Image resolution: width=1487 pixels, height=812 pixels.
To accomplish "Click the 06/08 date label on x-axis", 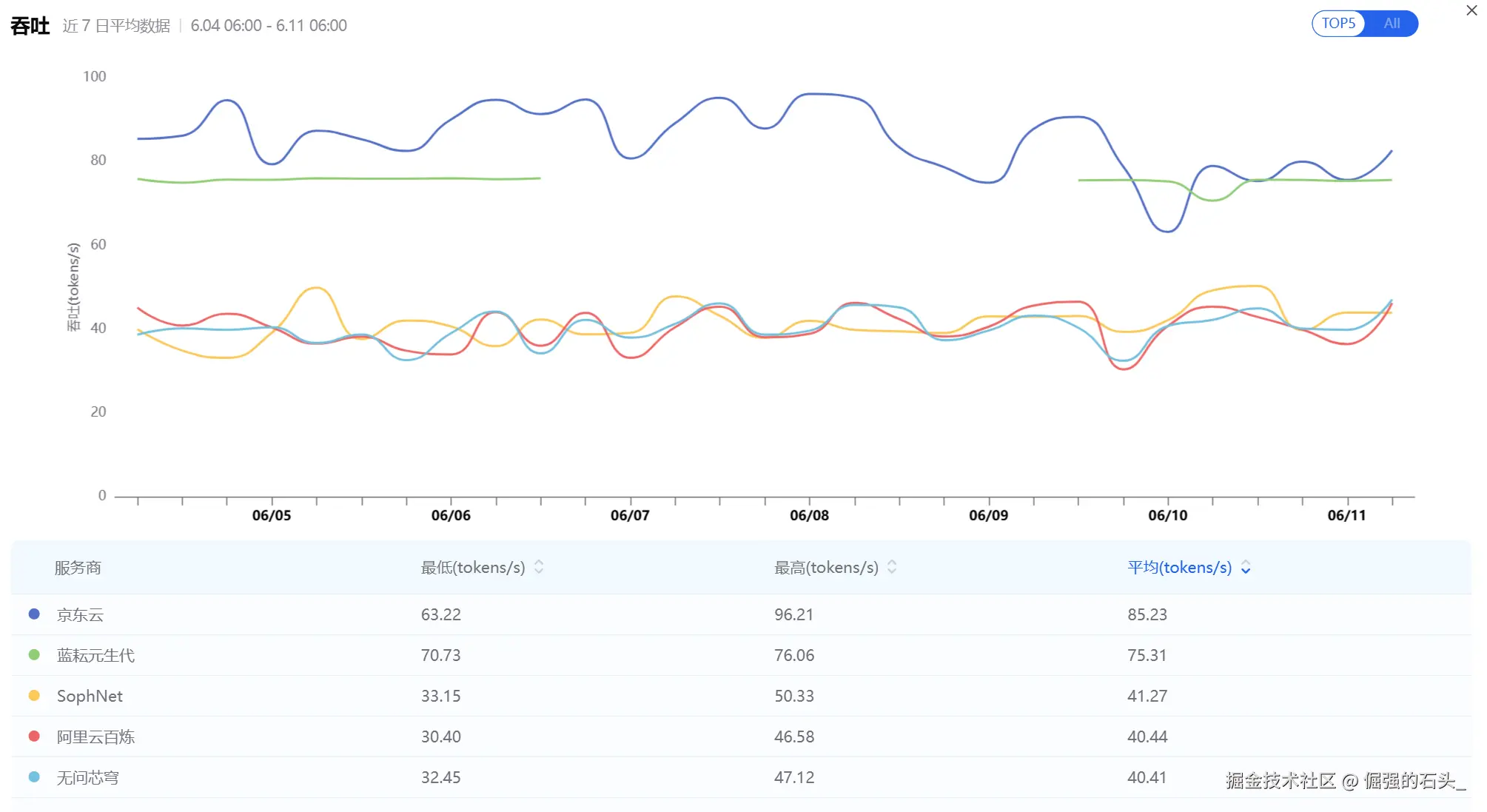I will pyautogui.click(x=809, y=515).
